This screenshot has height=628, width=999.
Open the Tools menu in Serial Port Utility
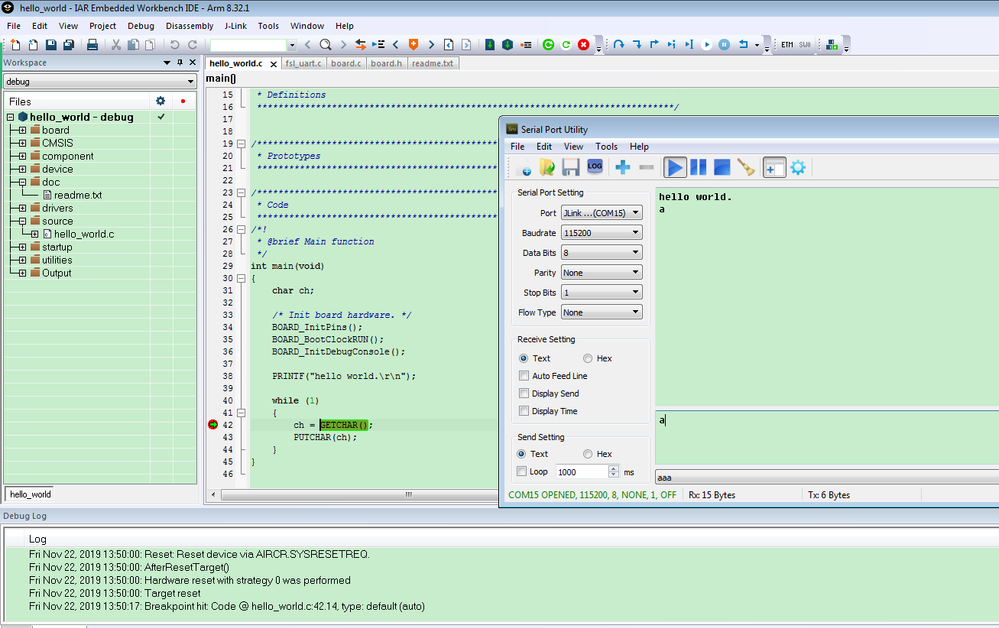(606, 146)
